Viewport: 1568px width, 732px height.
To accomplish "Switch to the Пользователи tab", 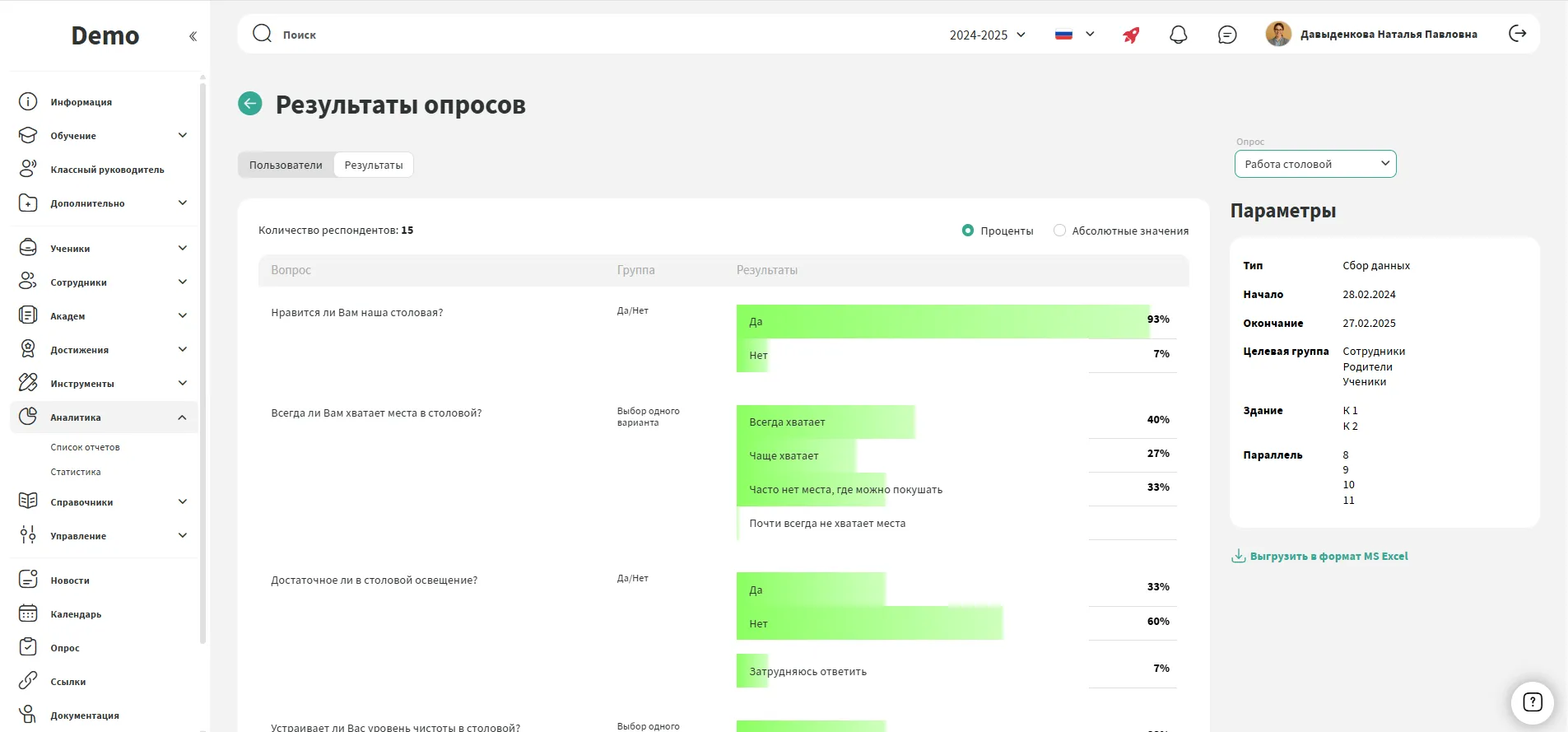I will click(x=286, y=165).
